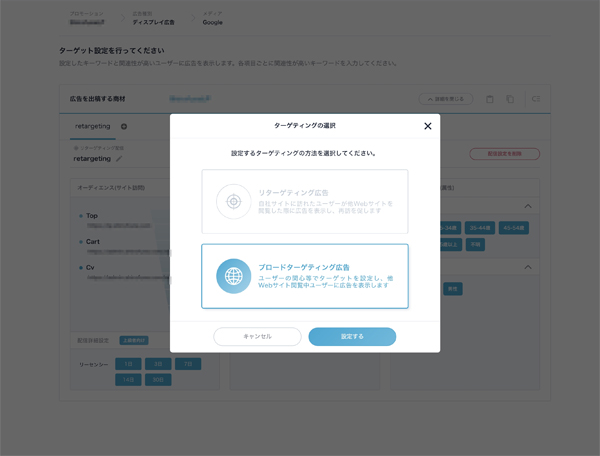600x456 pixels.
Task: Click the 詳細を閉じる button in background page
Action: pos(446,99)
